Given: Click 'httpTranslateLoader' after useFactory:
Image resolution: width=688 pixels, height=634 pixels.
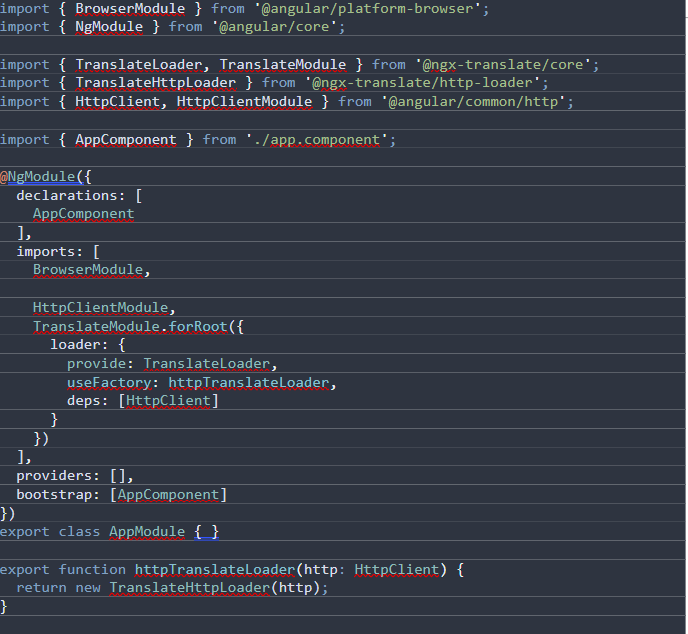Looking at the screenshot, I should 249,383.
